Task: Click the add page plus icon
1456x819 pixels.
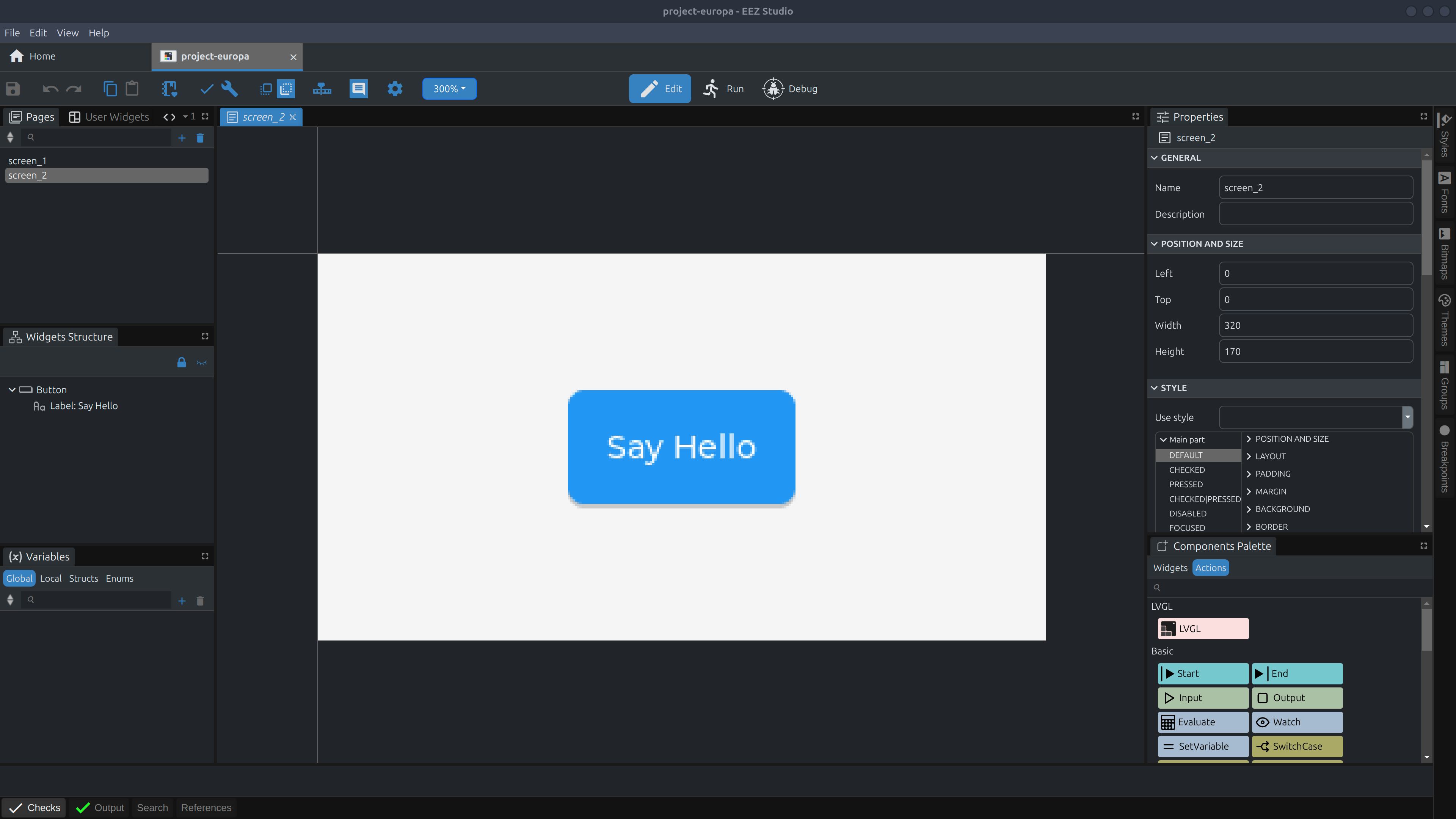Action: pos(182,138)
